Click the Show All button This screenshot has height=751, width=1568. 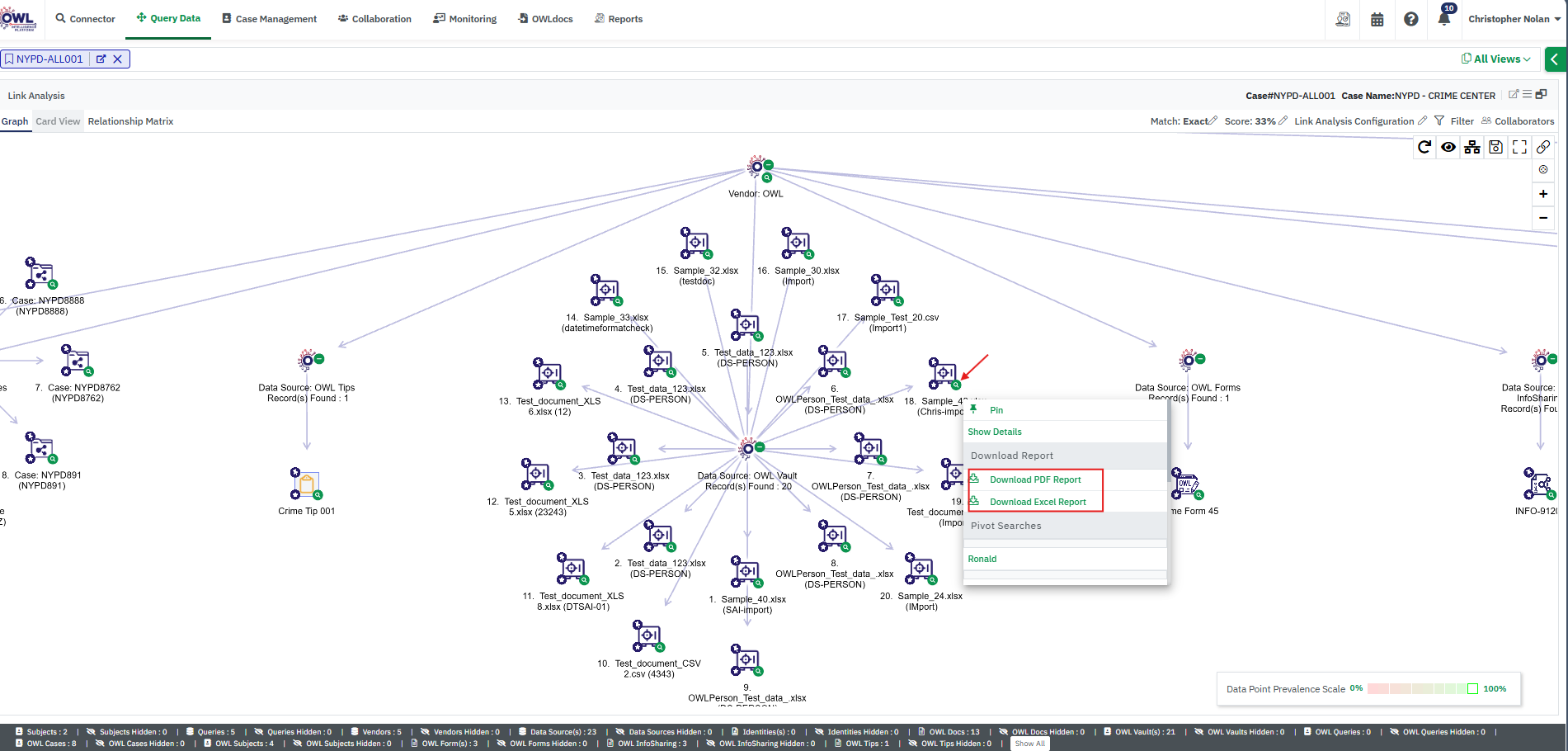[1029, 744]
